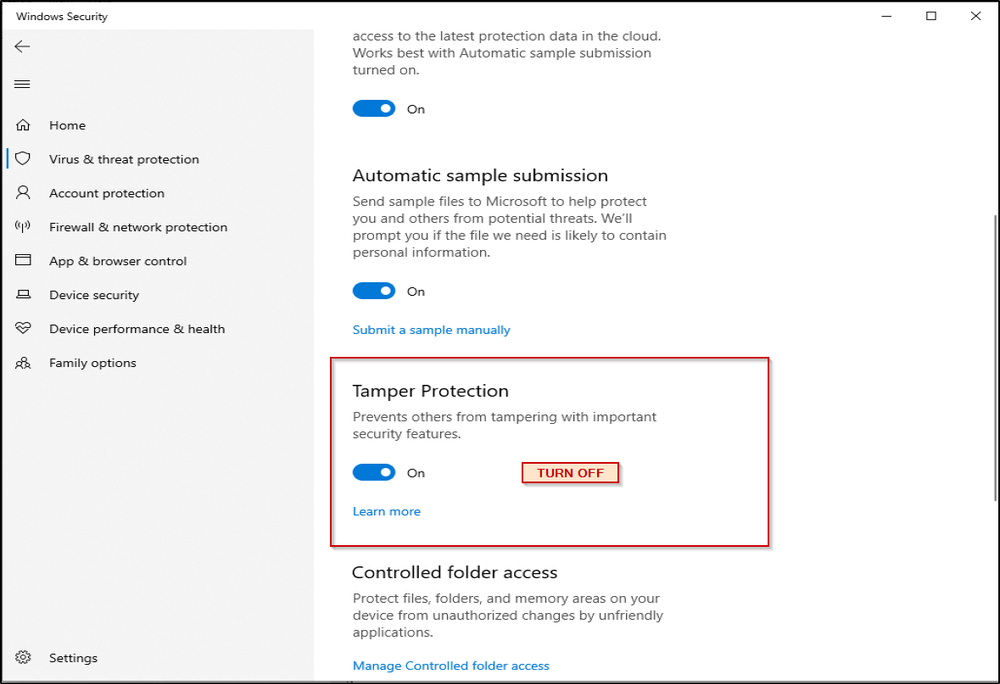Switch off the cloud-delivered protection toggle
The image size is (1000, 684).
374,109
